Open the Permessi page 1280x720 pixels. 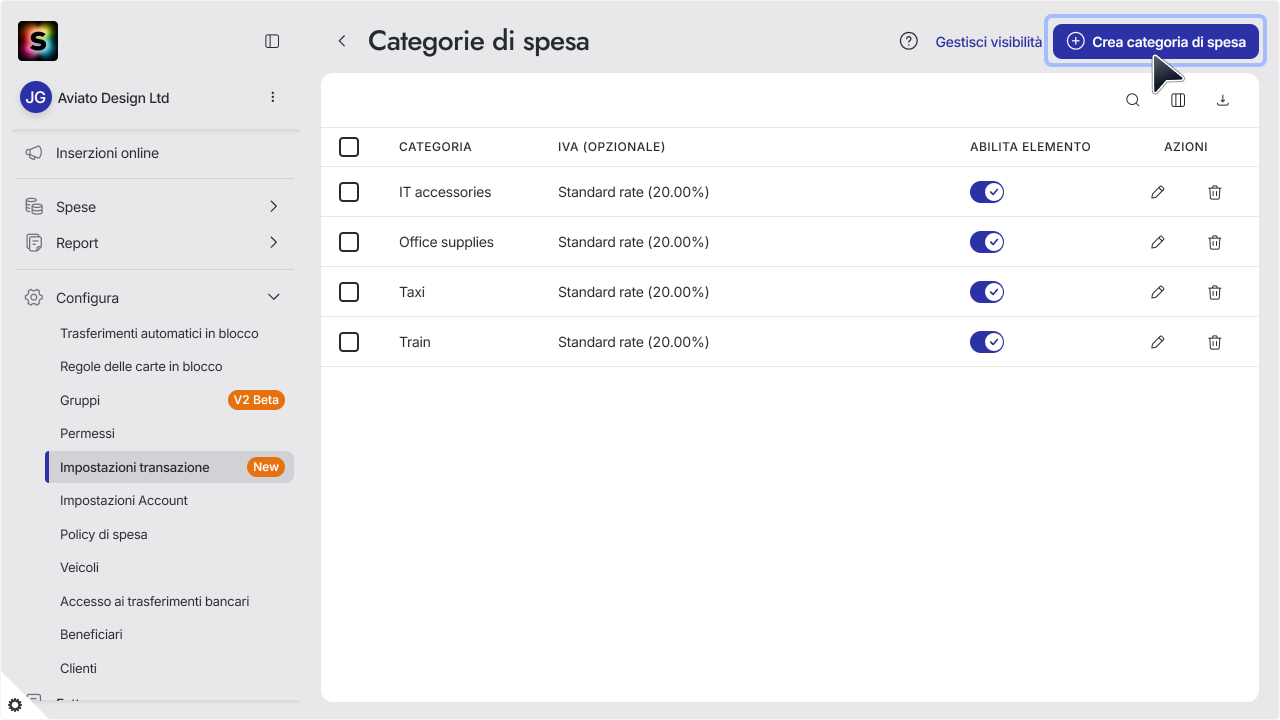pyautogui.click(x=87, y=433)
